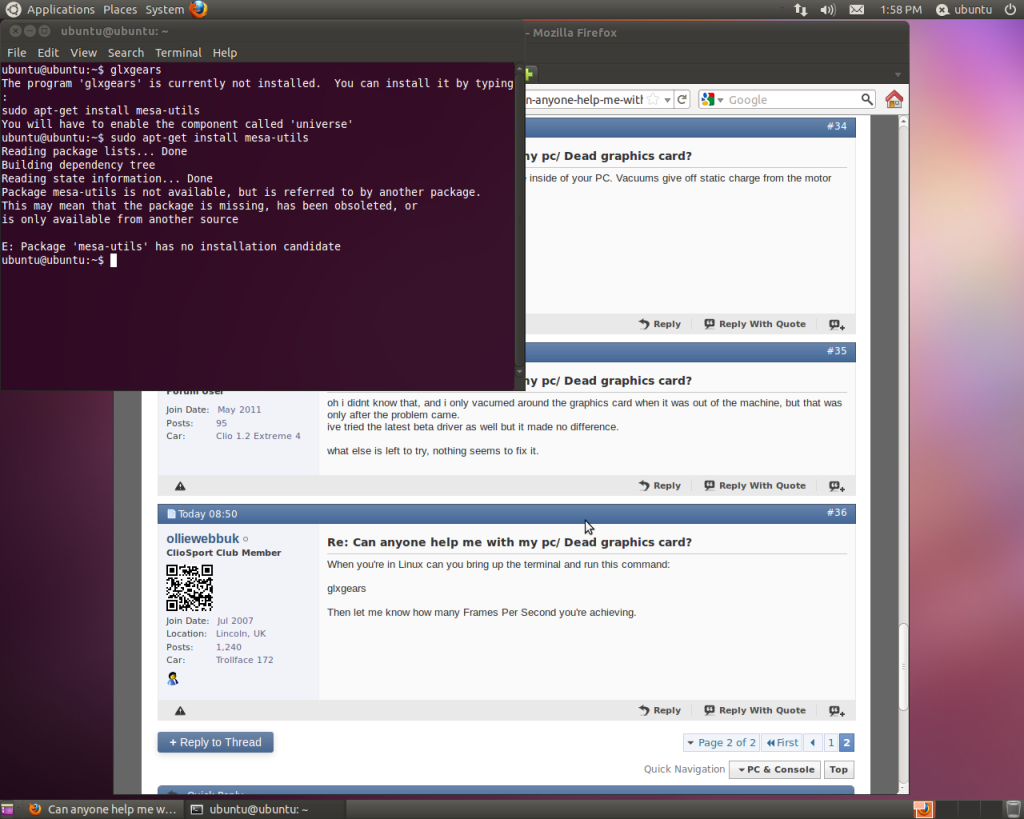This screenshot has width=1024, height=819.
Task: Open the Google search engine dropdown
Action: [x=711, y=99]
